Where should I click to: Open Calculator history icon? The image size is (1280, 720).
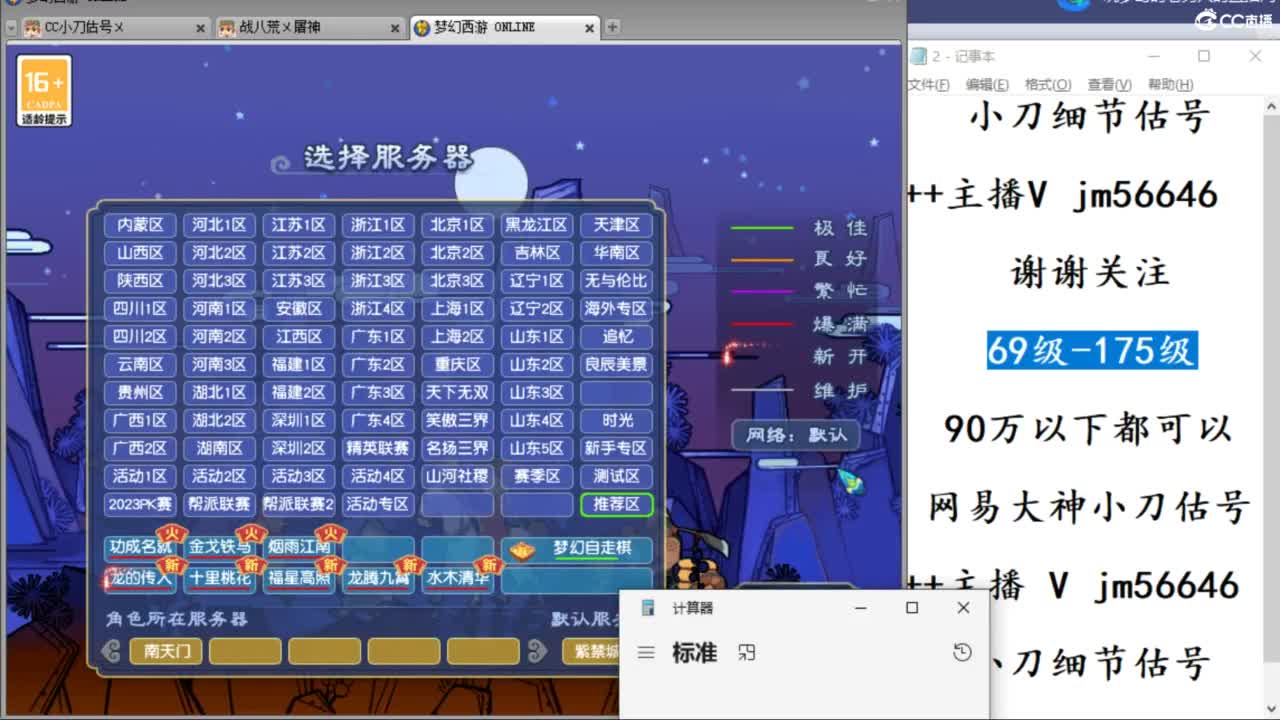pos(962,653)
